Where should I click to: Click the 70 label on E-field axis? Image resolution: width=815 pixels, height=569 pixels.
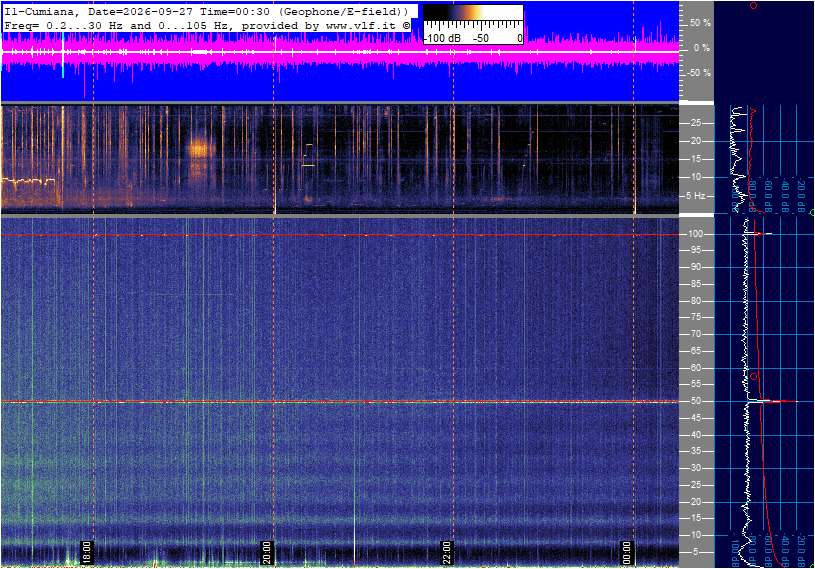tap(695, 334)
